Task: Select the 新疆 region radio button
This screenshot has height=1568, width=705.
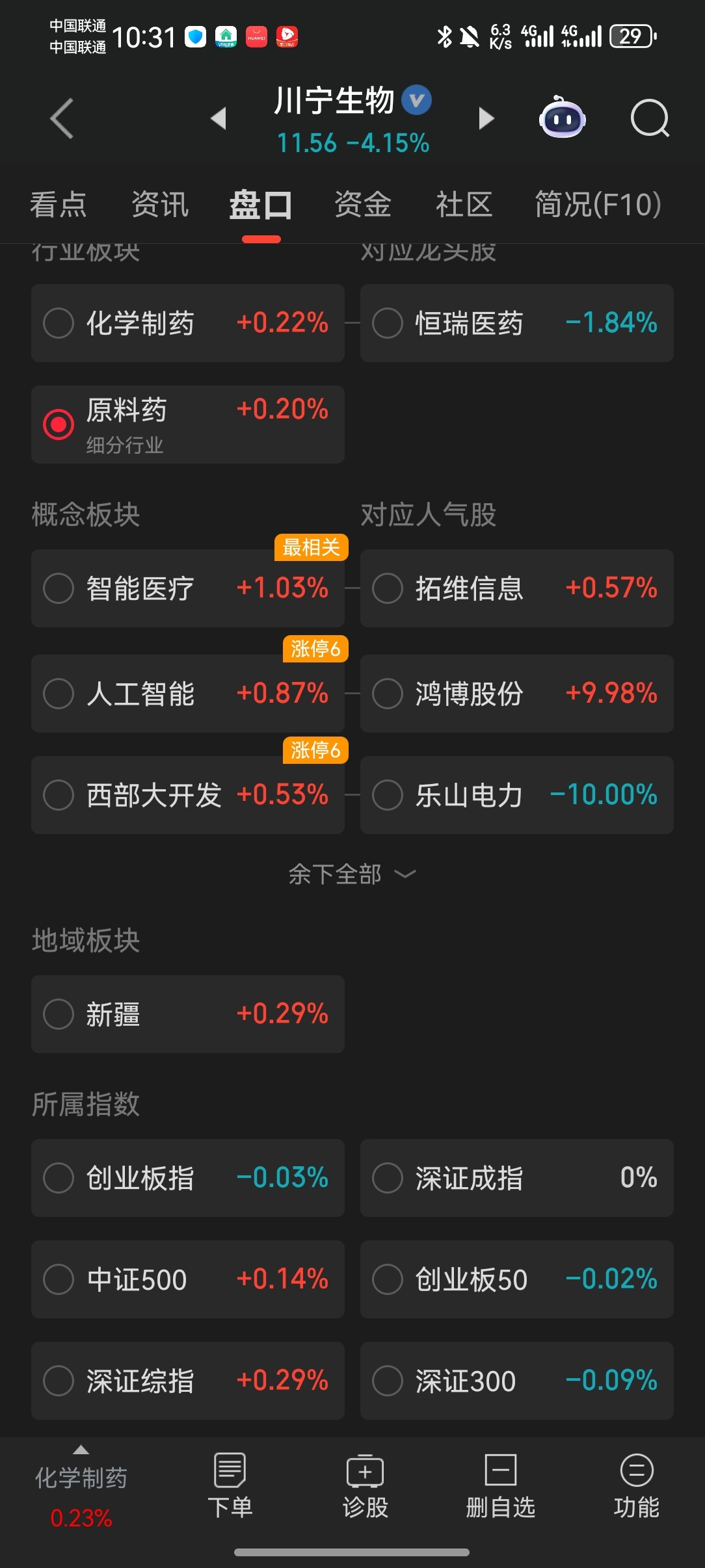Action: point(59,1014)
